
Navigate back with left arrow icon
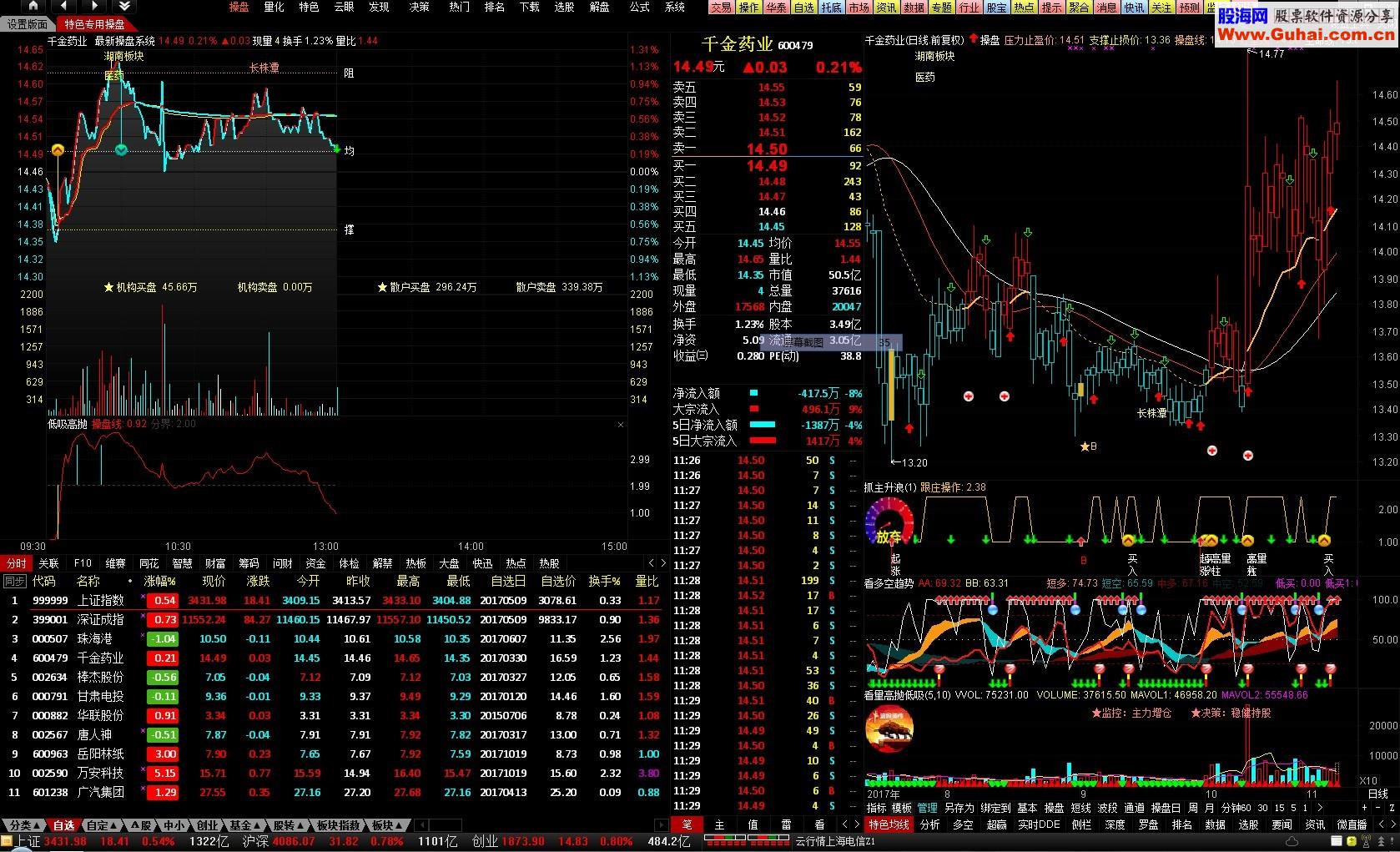[x=64, y=7]
